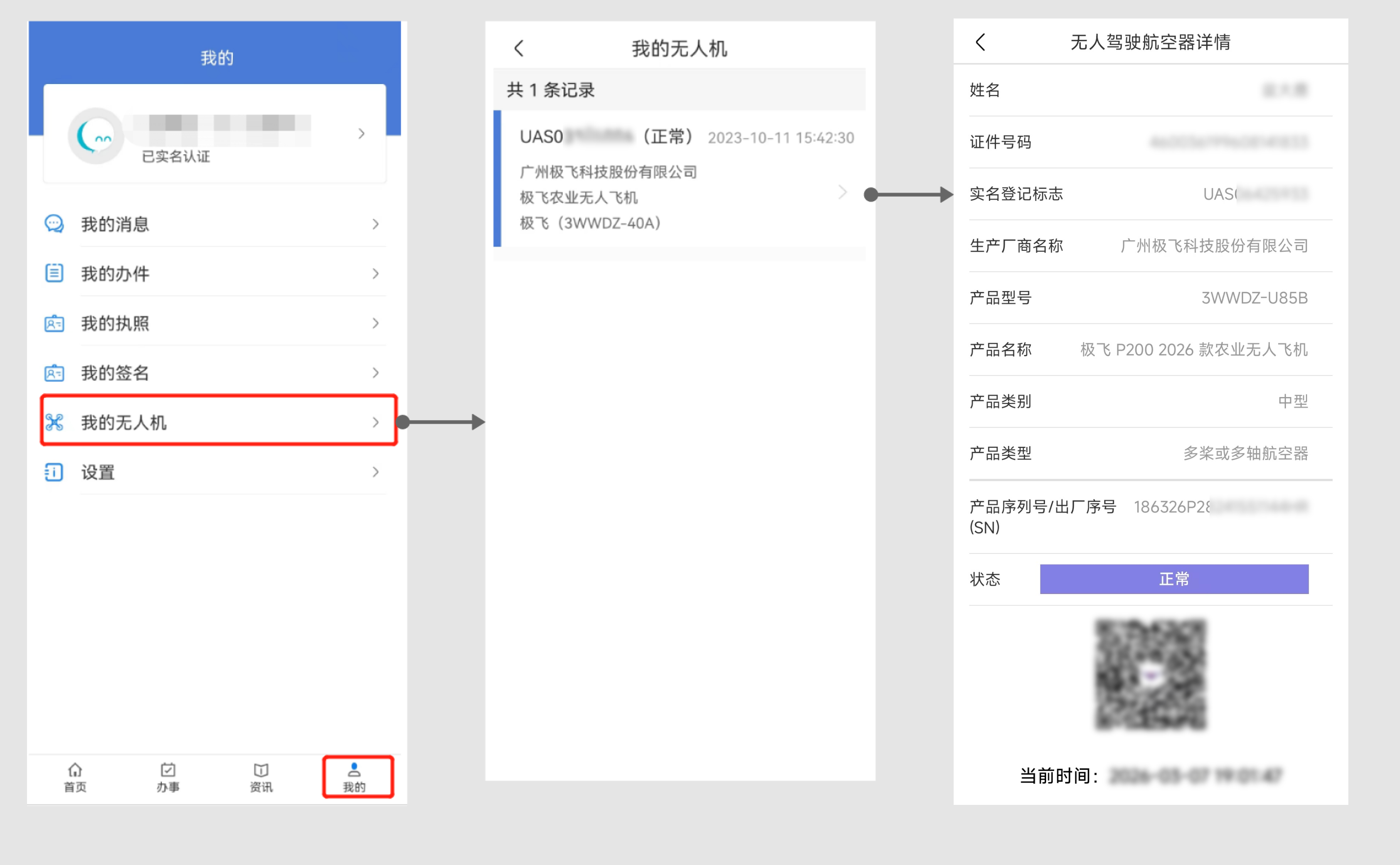
Task: Click the signature card icon beside 我的签名
Action: pyautogui.click(x=54, y=373)
